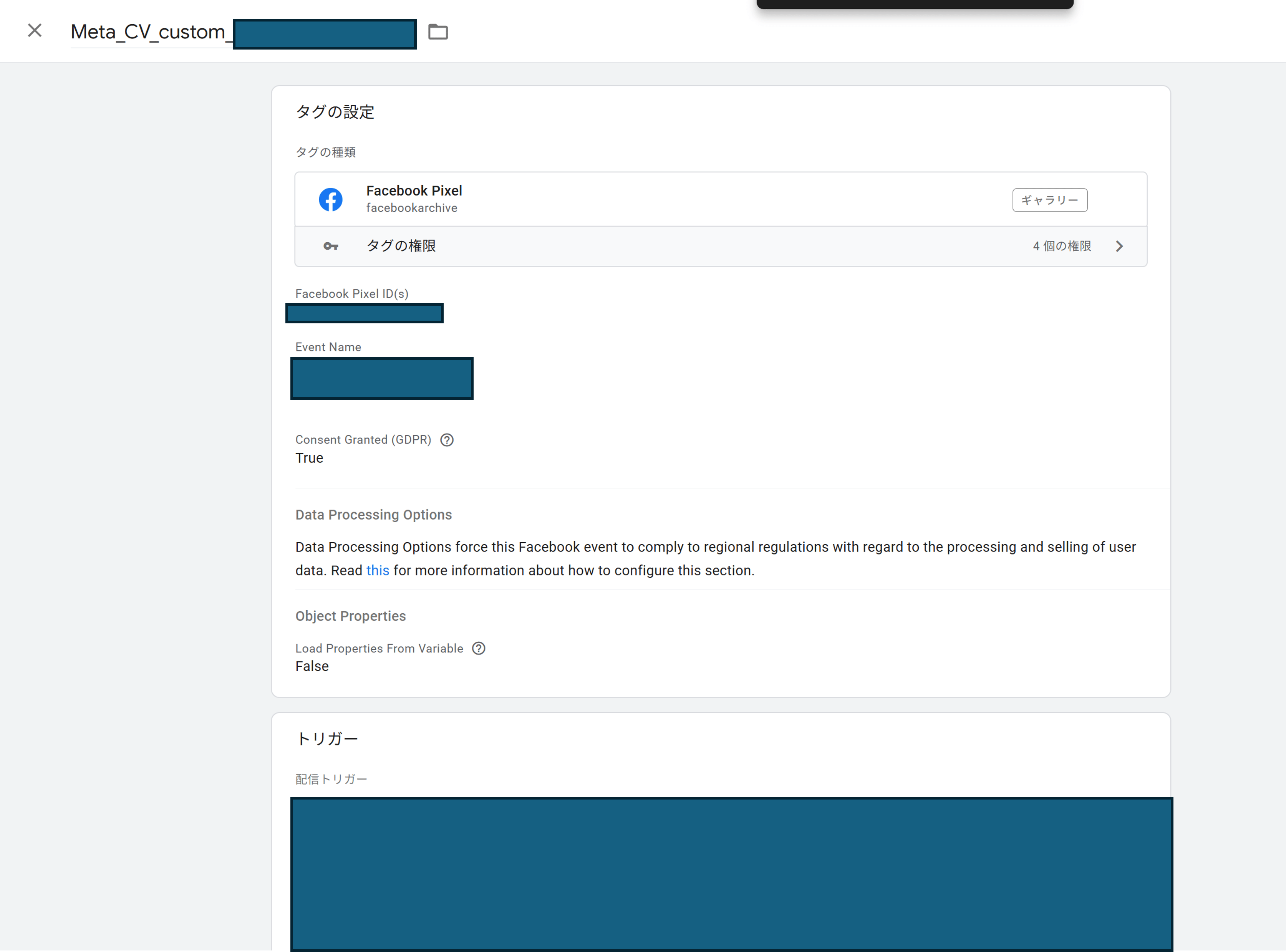Click the Load Properties False value
1286x952 pixels.
point(312,667)
